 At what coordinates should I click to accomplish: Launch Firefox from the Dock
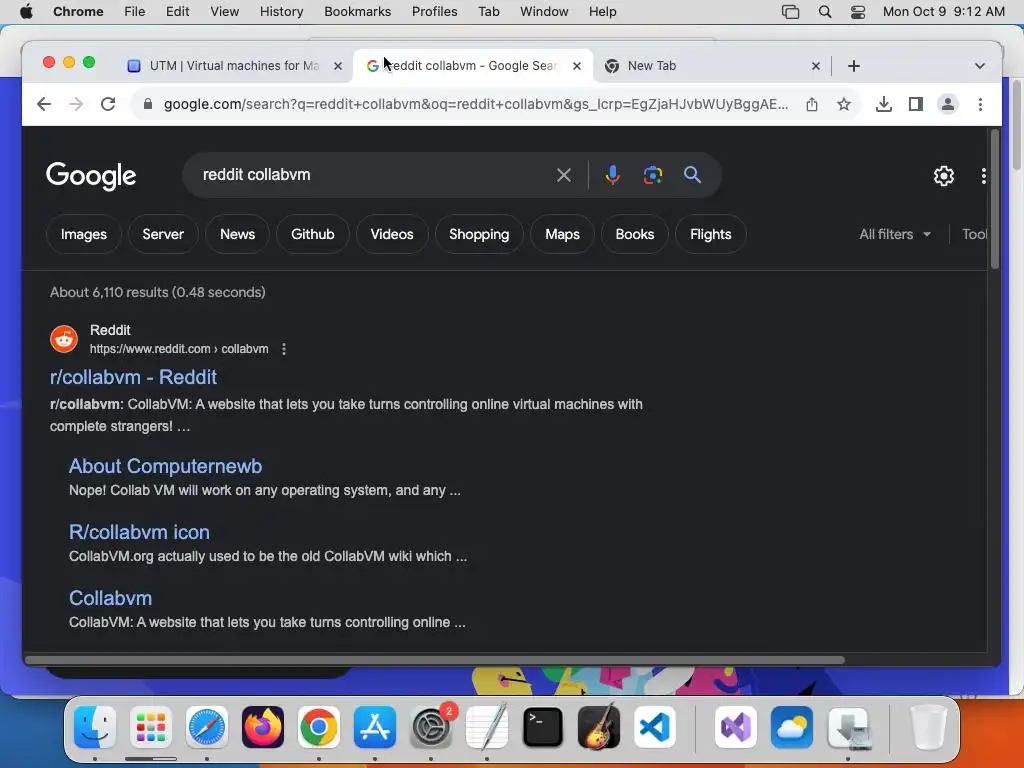(263, 727)
